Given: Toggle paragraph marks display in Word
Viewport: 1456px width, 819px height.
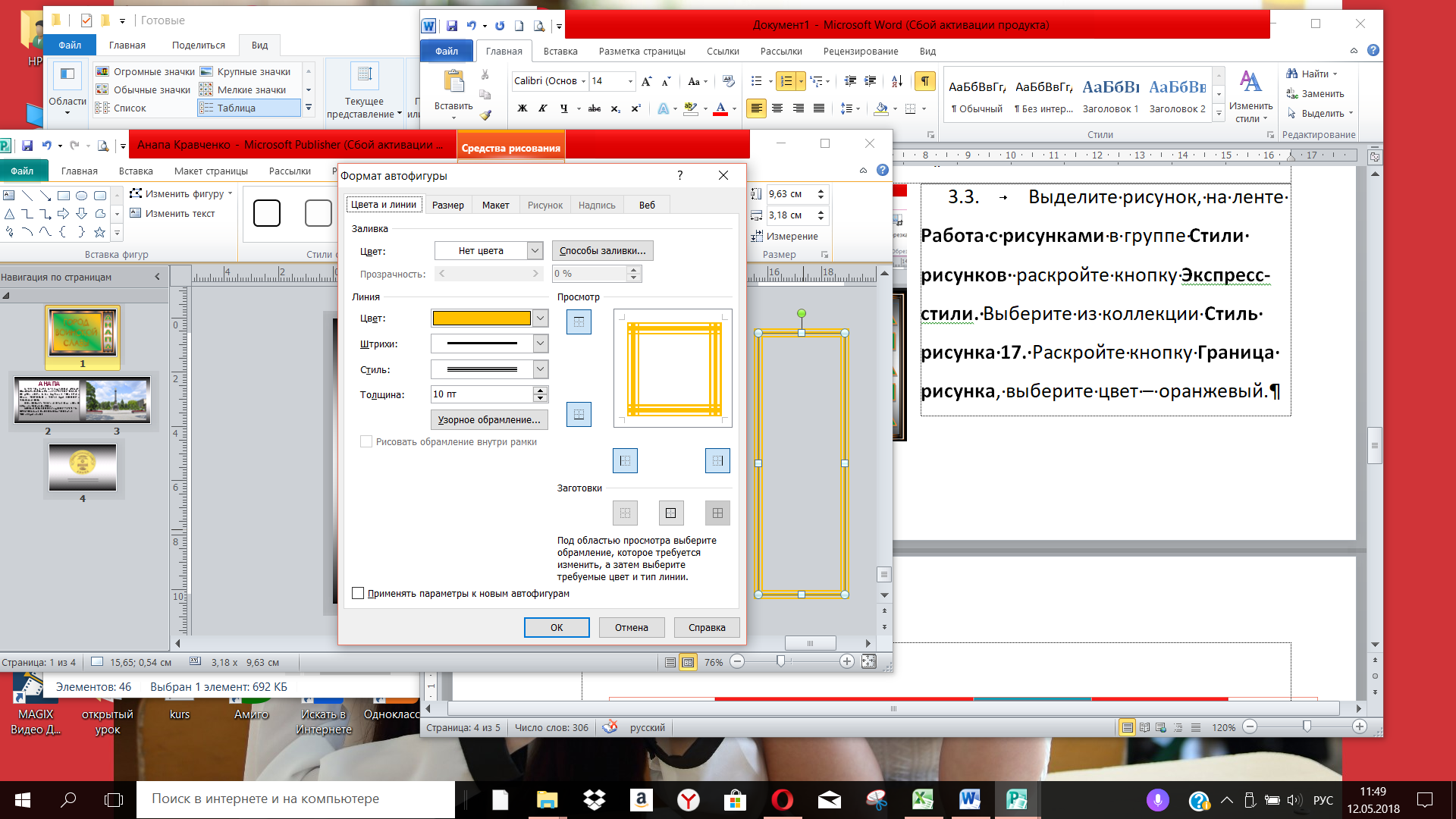Looking at the screenshot, I should [x=925, y=81].
